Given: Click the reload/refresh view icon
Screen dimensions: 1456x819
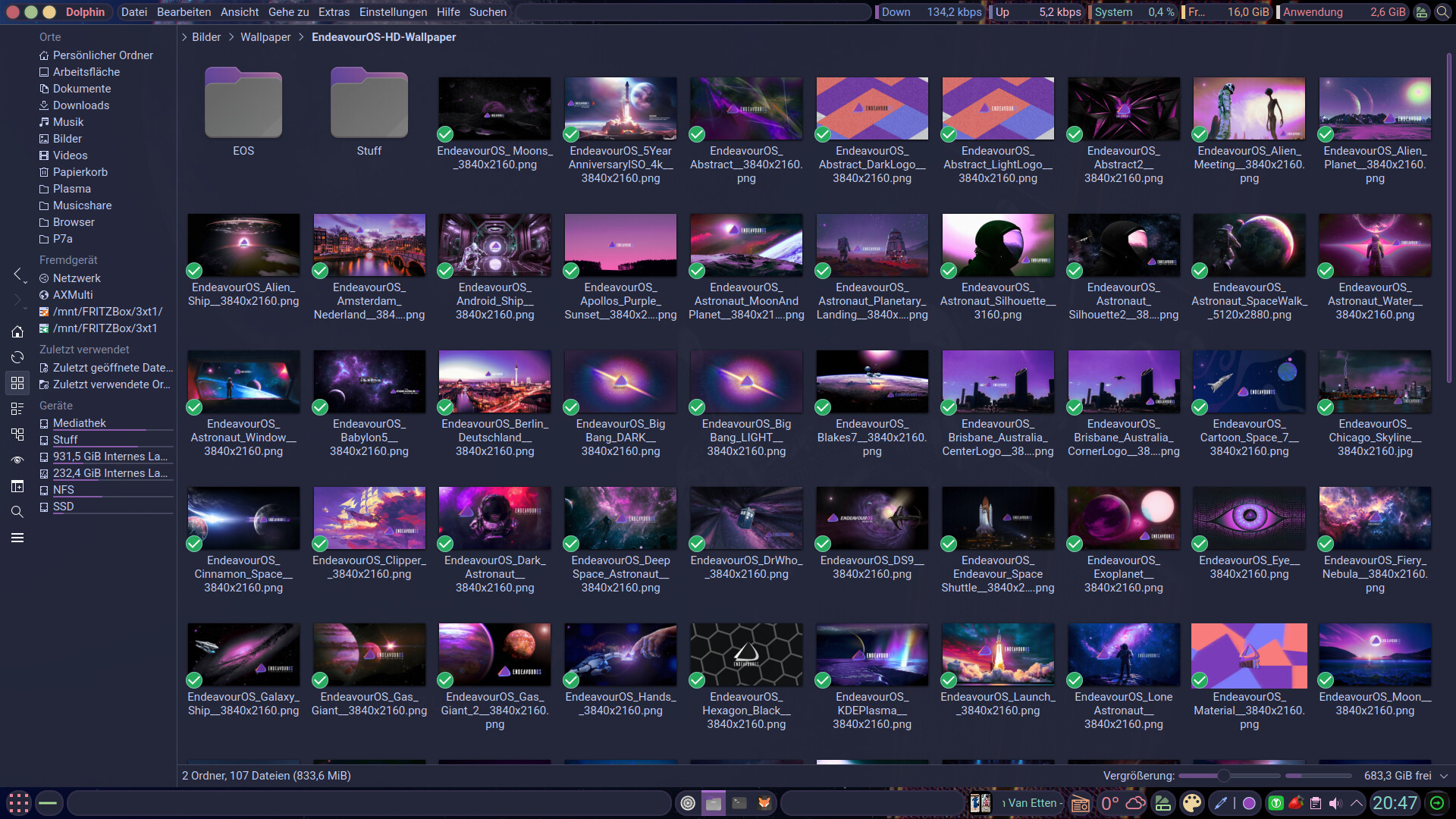Looking at the screenshot, I should [17, 357].
